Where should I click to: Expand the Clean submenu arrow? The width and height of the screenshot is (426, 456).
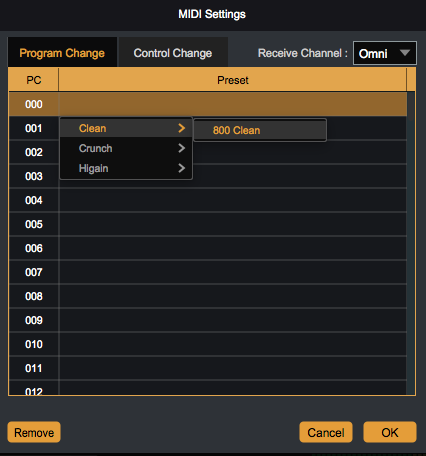[181, 128]
